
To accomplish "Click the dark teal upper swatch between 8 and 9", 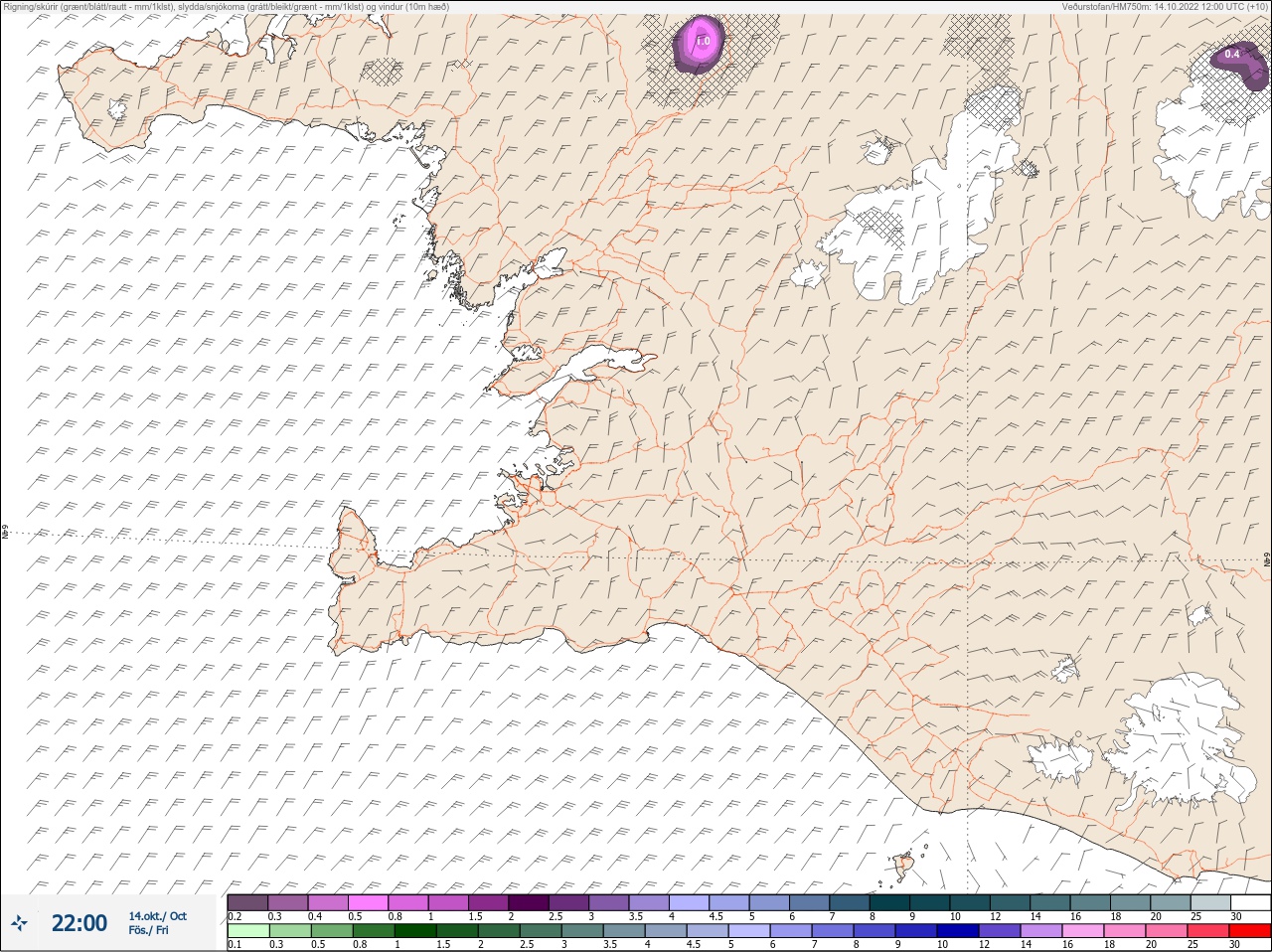I will pyautogui.click(x=889, y=902).
